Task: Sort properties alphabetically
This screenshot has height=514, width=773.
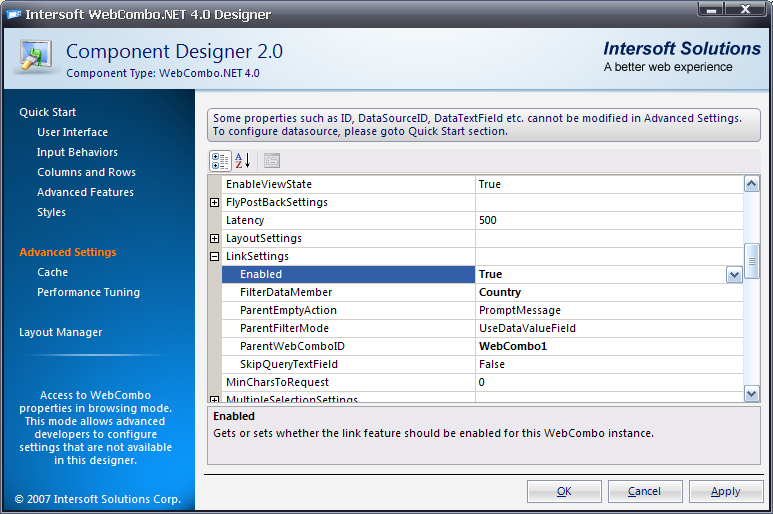Action: 243,161
